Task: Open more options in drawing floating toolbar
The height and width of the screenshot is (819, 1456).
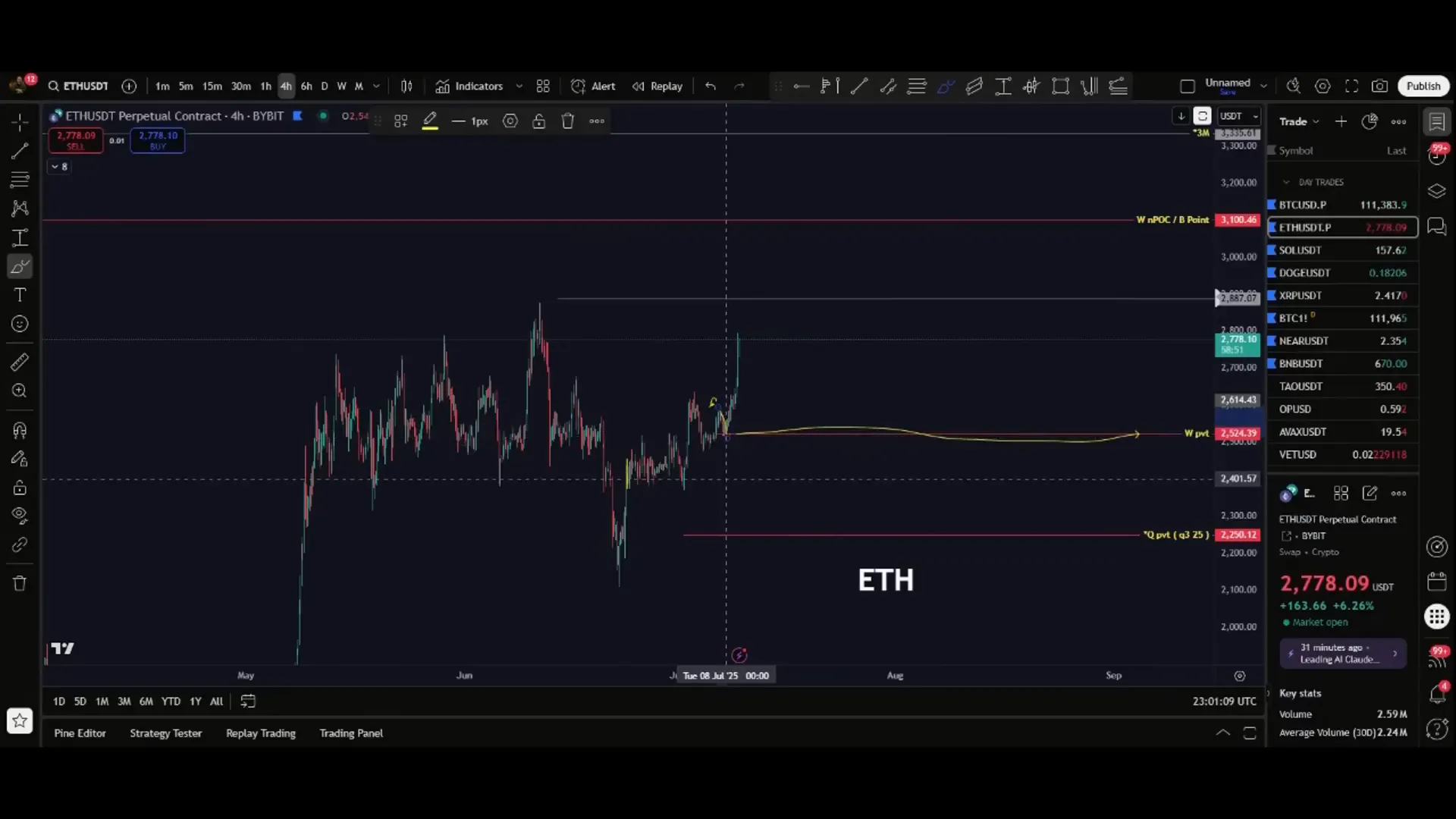Action: click(x=597, y=121)
